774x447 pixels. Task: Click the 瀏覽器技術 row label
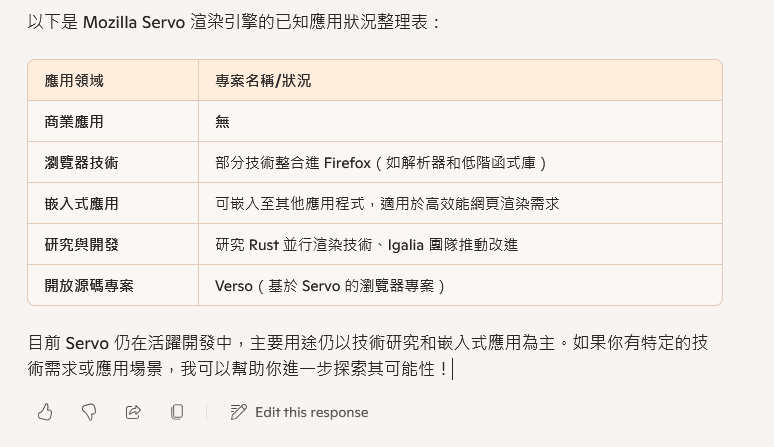tap(81, 162)
